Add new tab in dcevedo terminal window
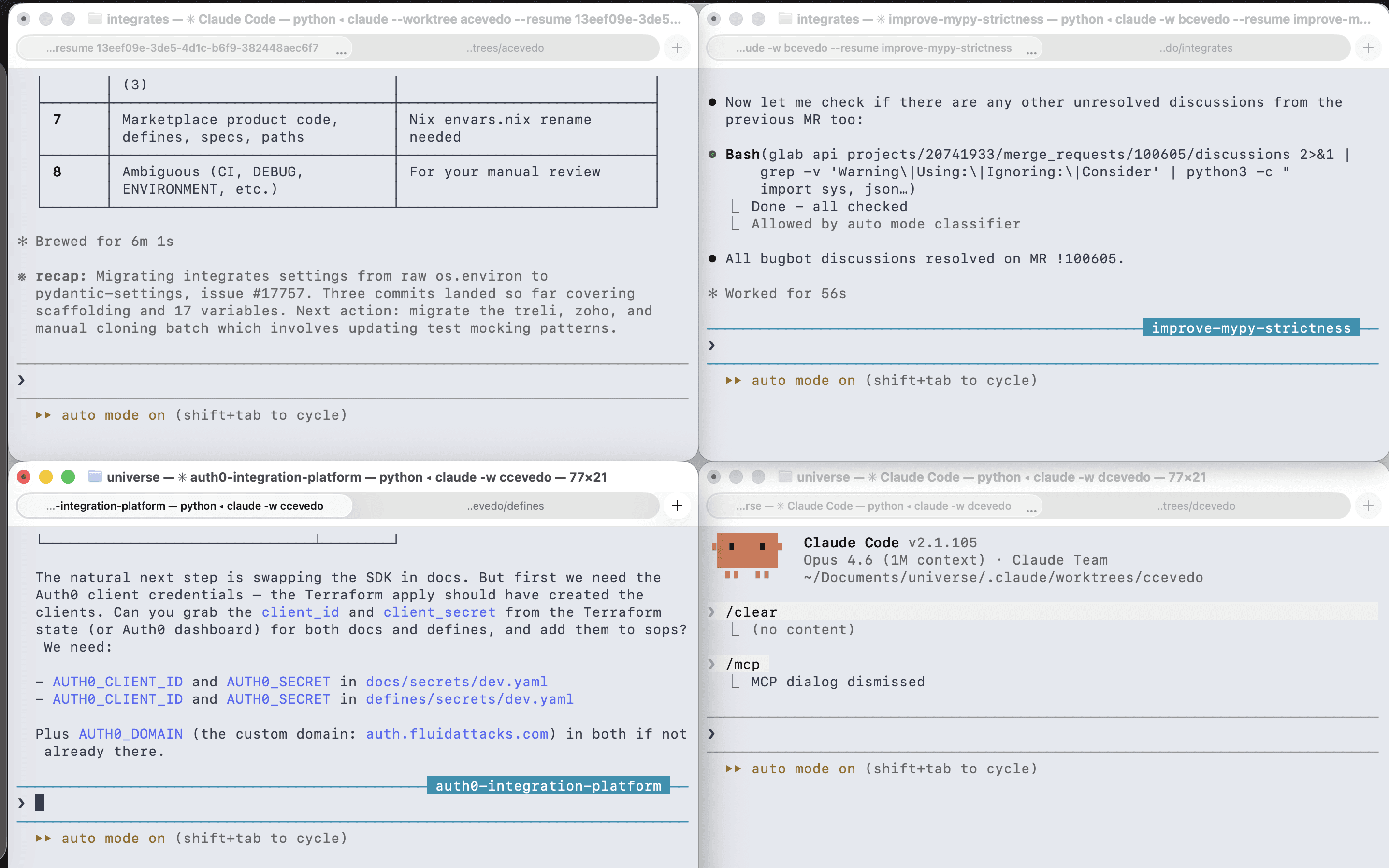Screen dimensions: 1389x868 [1368, 505]
